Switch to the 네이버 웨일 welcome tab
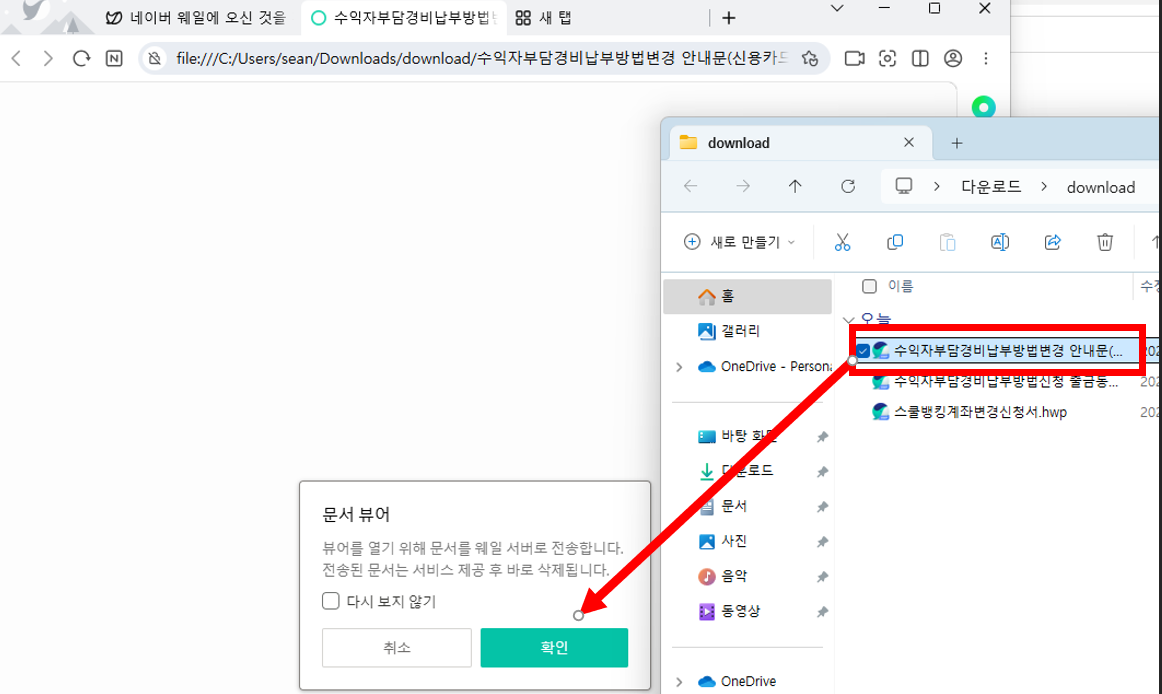Screen dimensions: 1162x694 click(x=196, y=17)
